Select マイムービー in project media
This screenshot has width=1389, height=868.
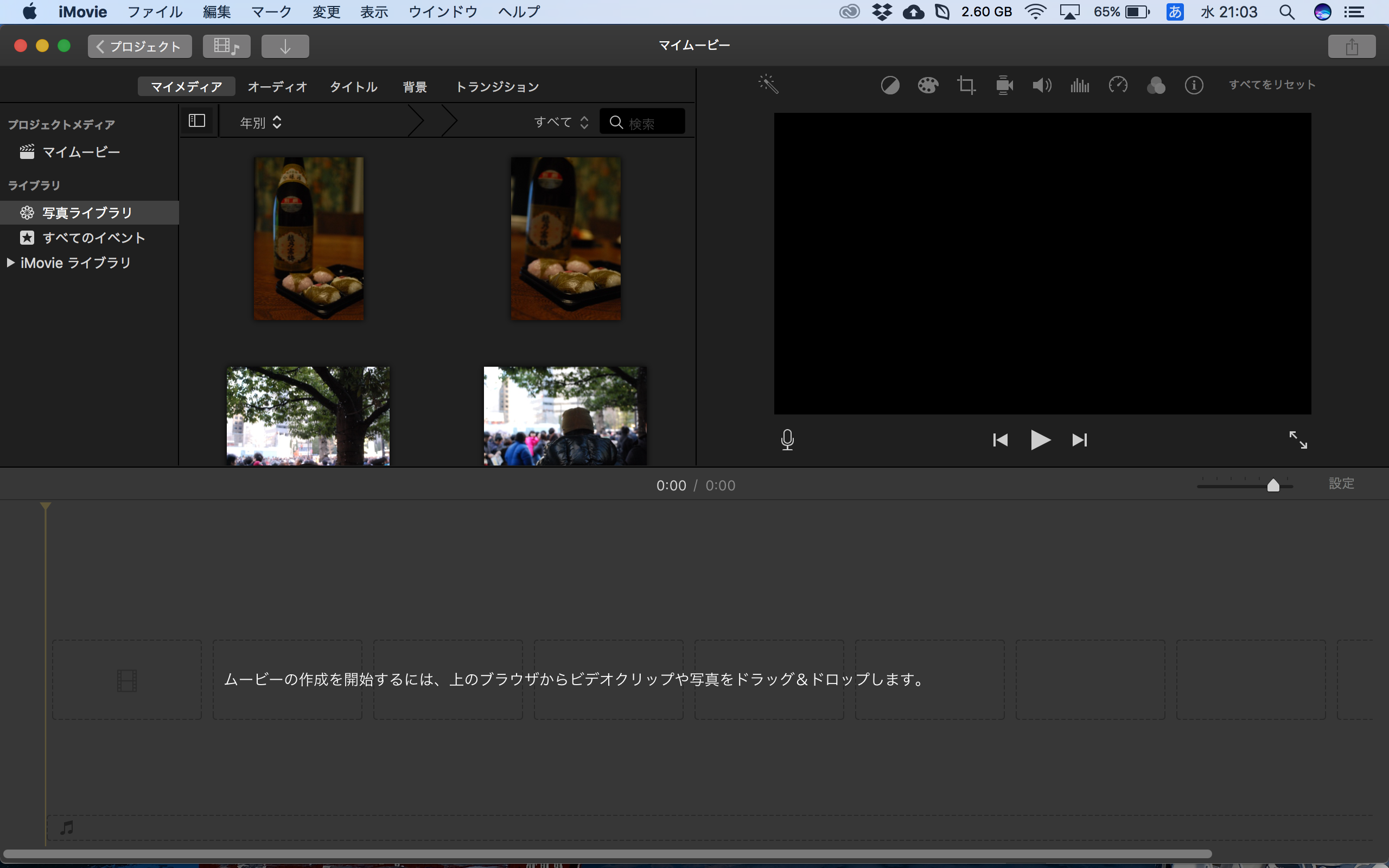(81, 152)
